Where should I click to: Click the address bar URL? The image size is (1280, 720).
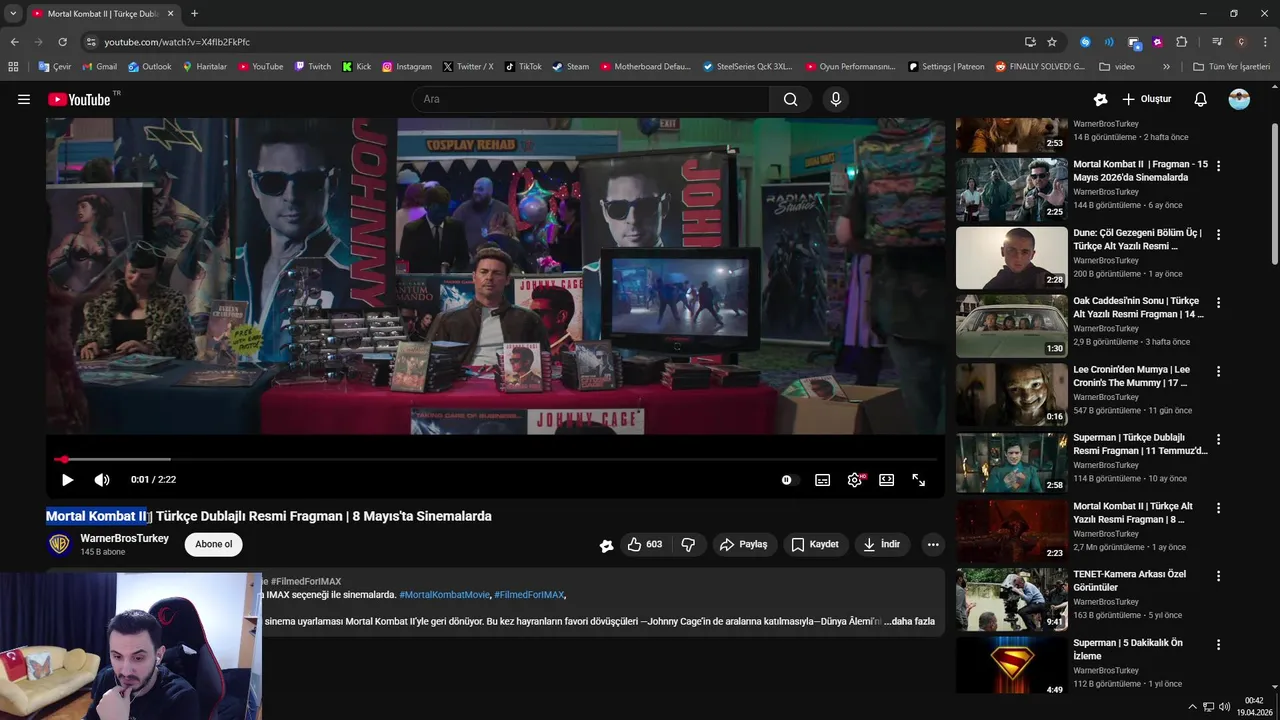(x=177, y=42)
